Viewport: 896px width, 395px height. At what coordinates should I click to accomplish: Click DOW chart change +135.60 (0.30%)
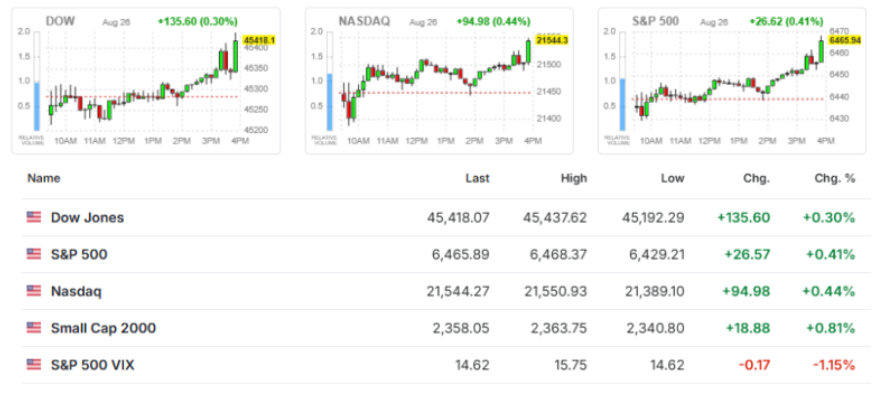(197, 22)
